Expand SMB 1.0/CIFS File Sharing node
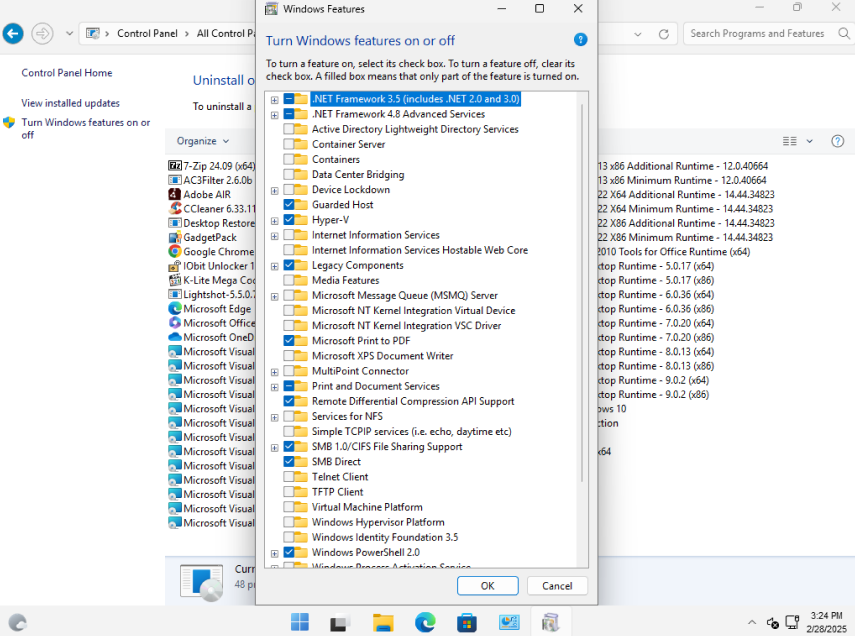 click(x=274, y=448)
